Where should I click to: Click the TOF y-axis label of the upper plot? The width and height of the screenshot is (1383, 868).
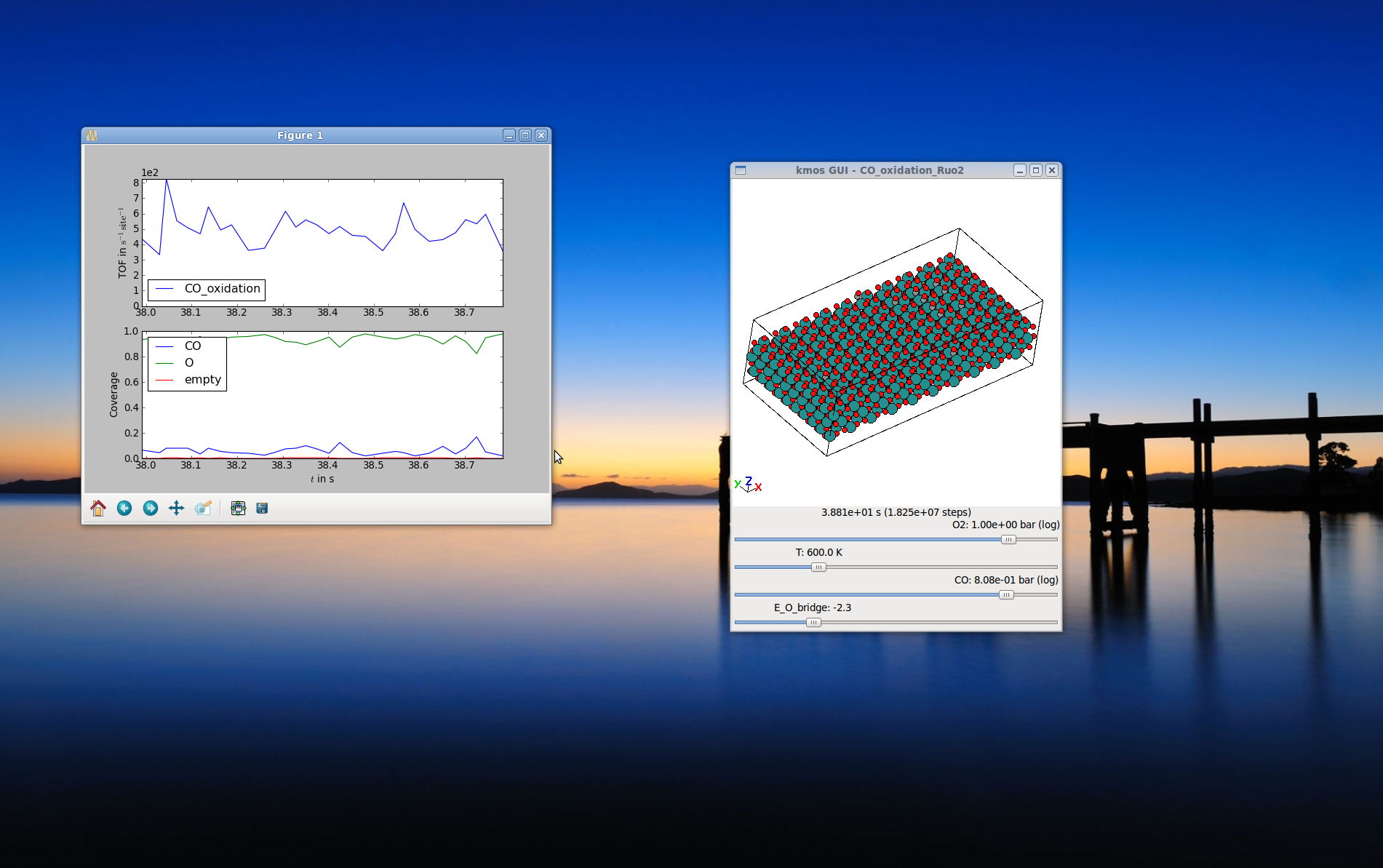point(121,242)
